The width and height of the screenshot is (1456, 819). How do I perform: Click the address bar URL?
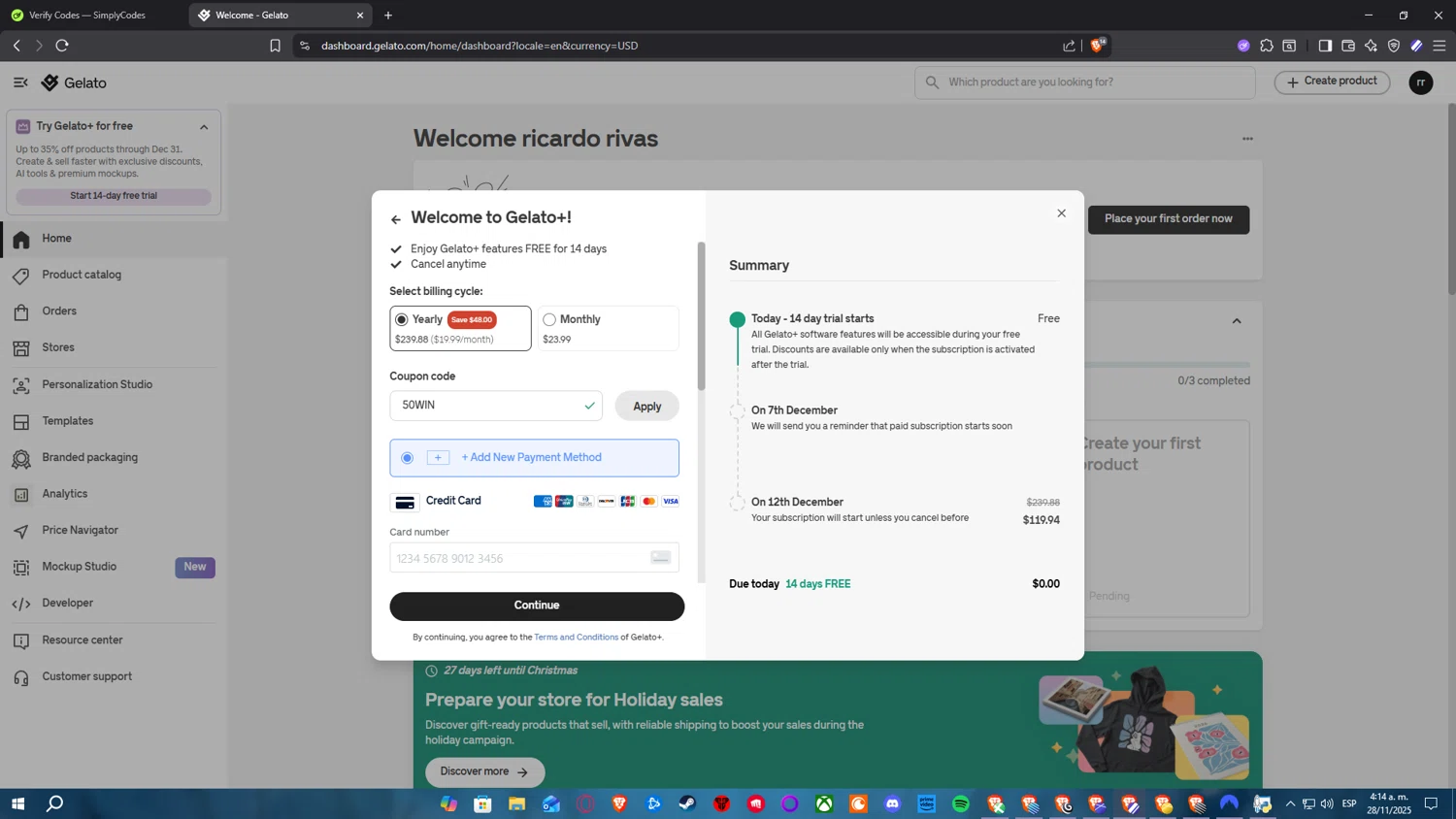pos(480,46)
